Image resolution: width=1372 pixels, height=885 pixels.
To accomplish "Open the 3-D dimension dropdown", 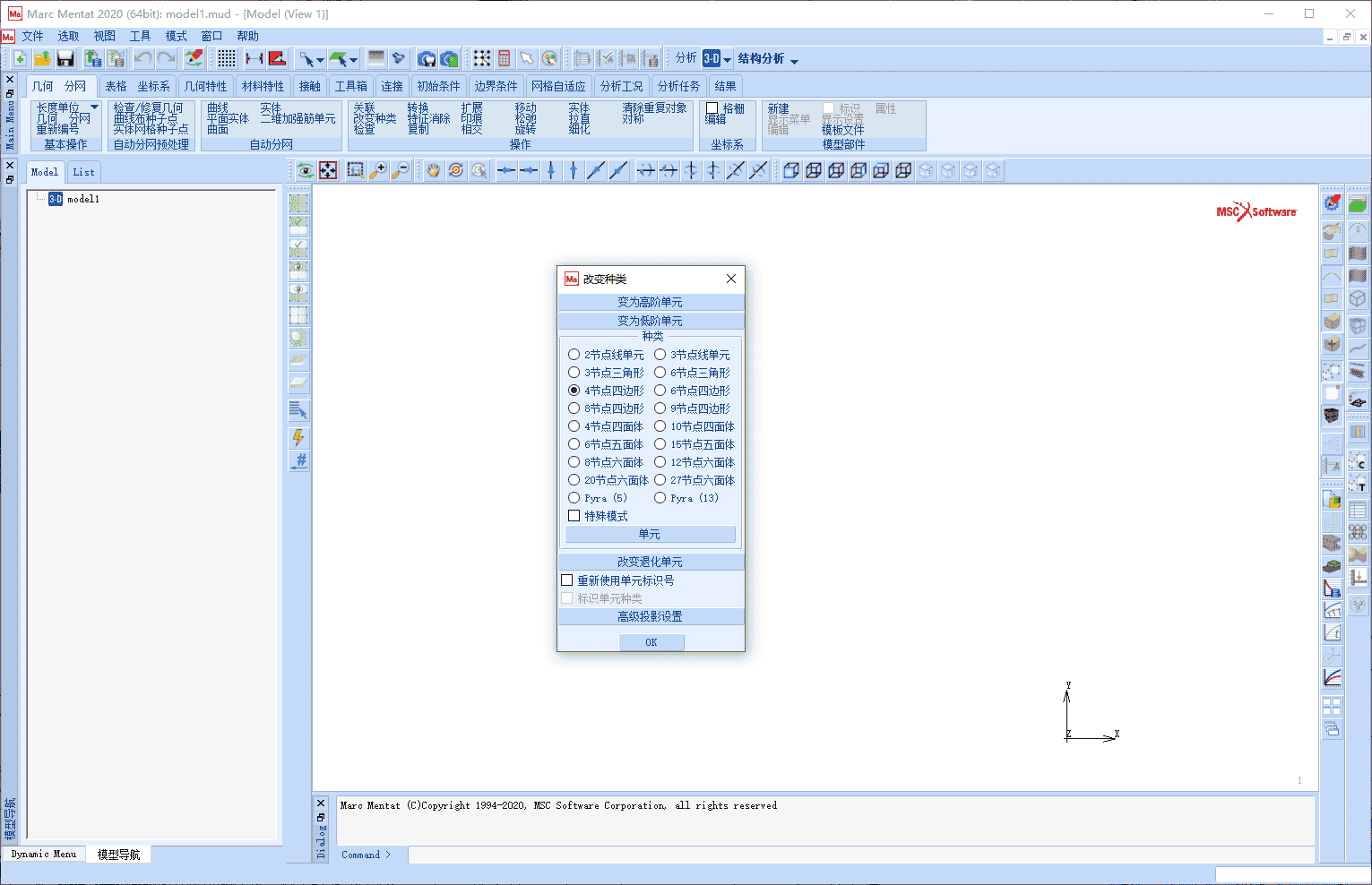I will 727,60.
